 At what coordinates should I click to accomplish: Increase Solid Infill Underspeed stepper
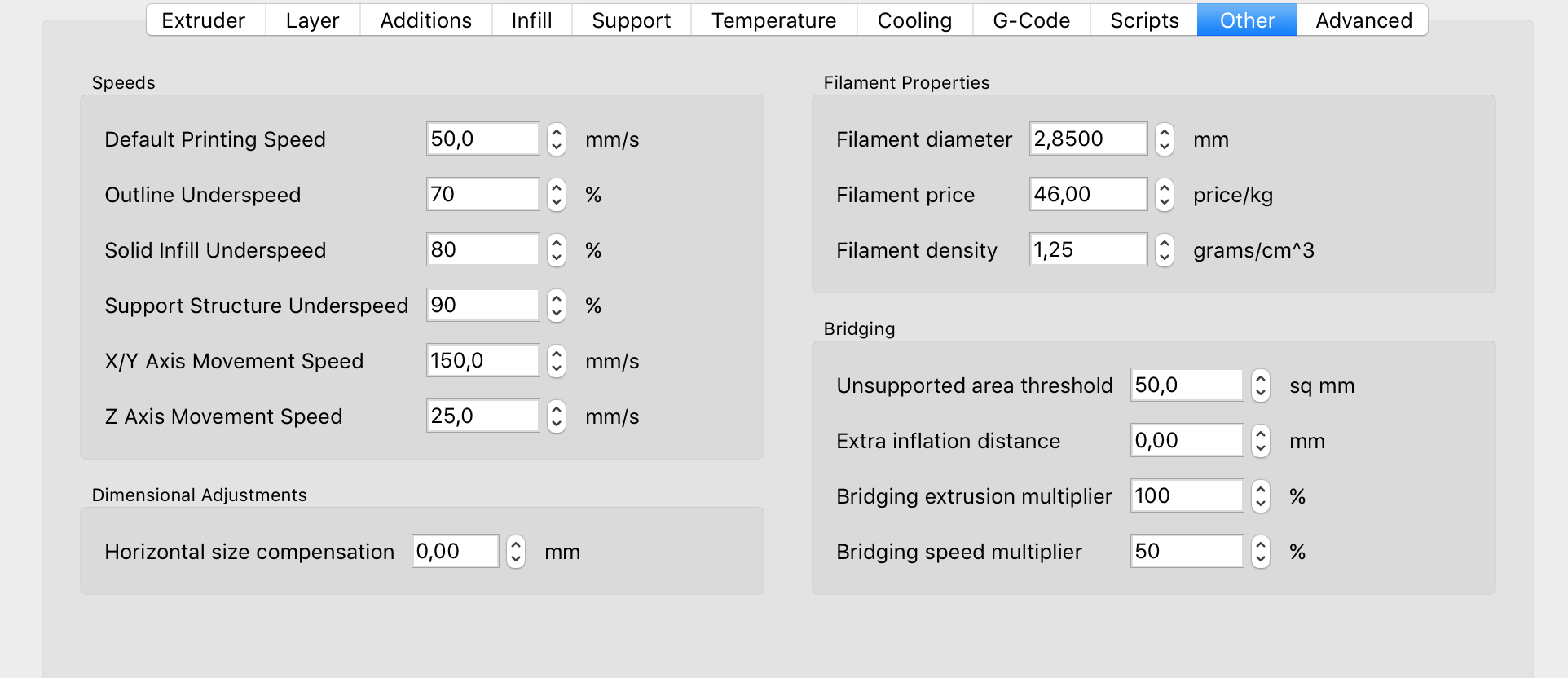[x=557, y=242]
